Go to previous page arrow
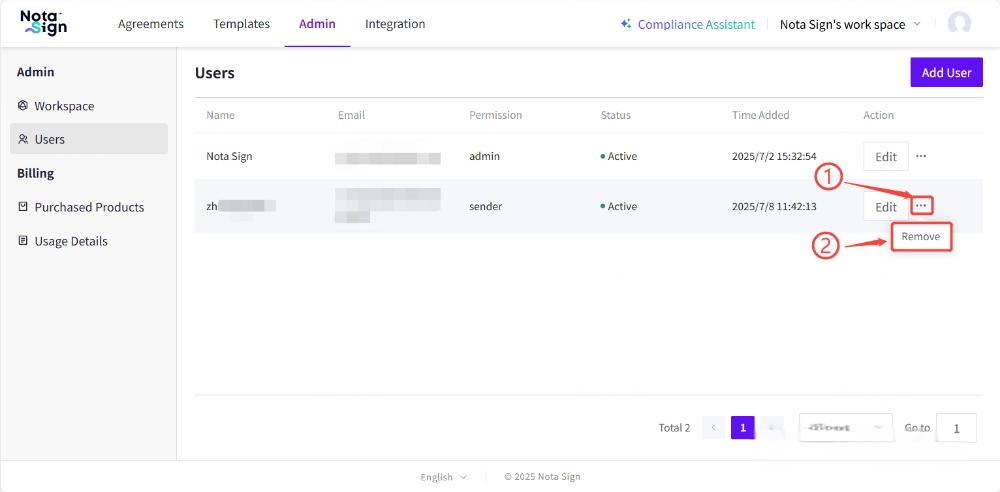This screenshot has height=492, width=1000. click(713, 428)
